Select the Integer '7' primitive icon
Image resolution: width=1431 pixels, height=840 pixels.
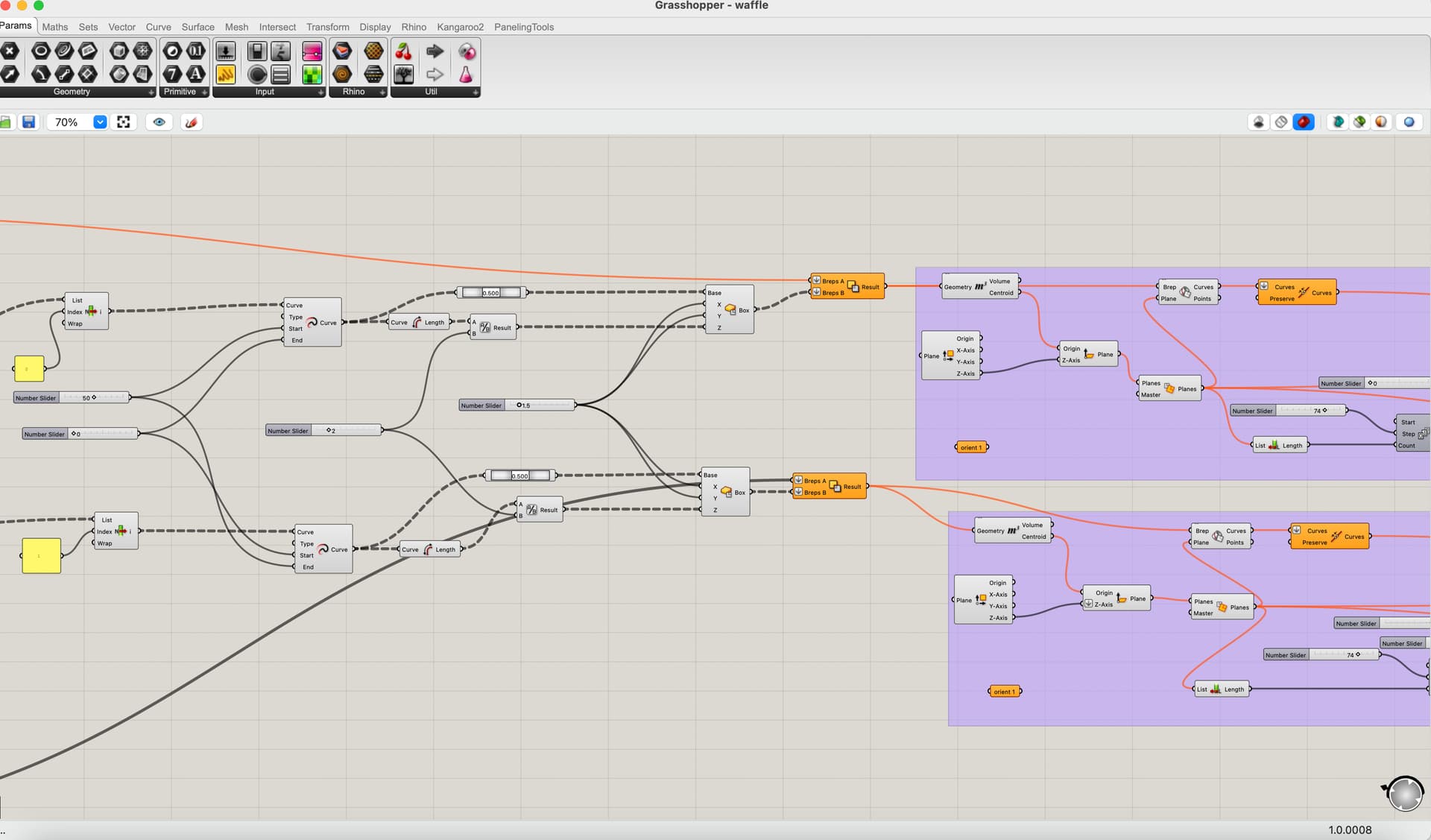click(x=172, y=74)
